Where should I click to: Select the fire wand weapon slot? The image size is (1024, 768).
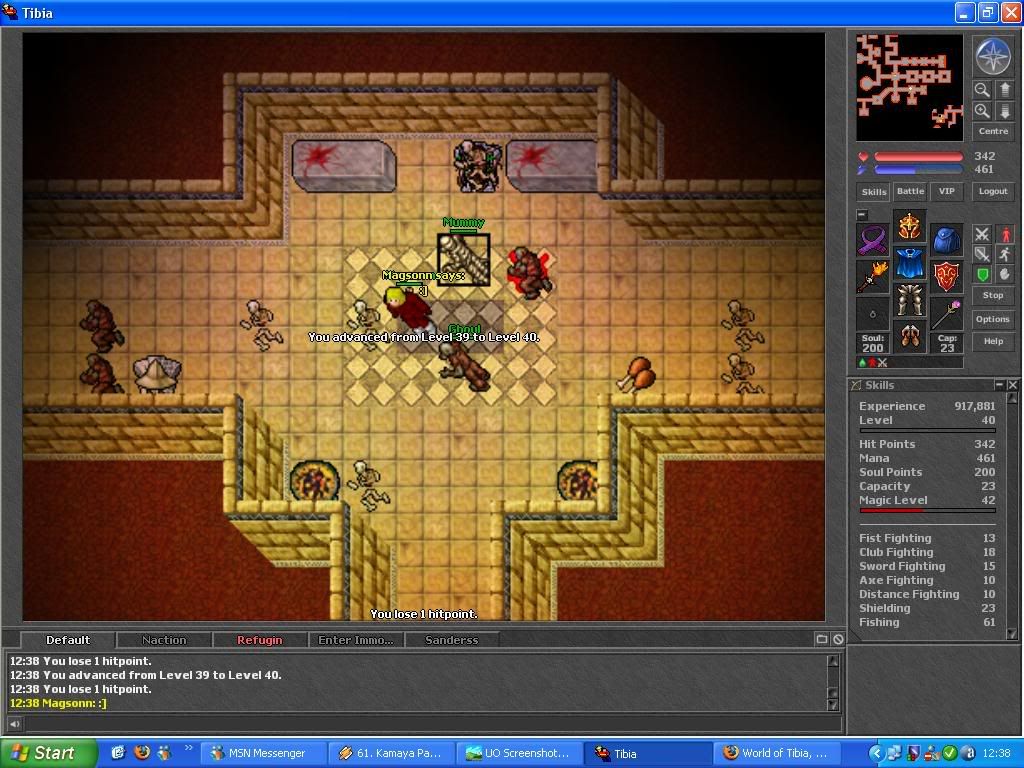click(x=872, y=277)
